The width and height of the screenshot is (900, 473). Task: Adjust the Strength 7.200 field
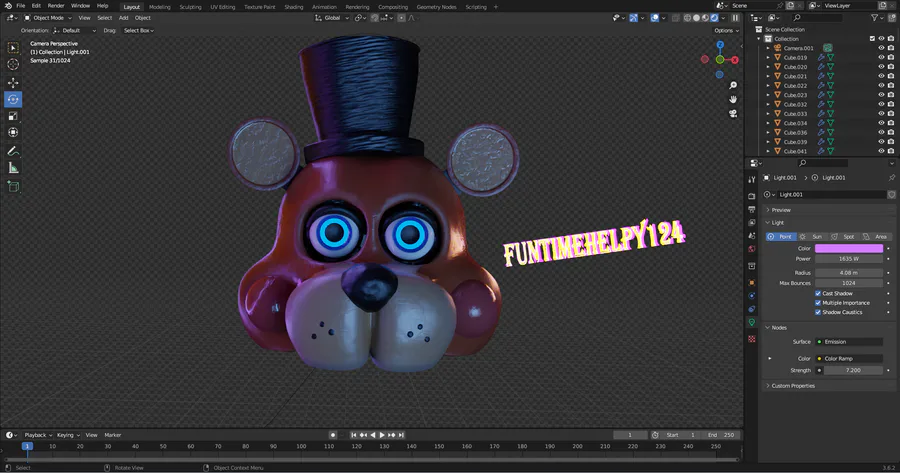click(853, 371)
